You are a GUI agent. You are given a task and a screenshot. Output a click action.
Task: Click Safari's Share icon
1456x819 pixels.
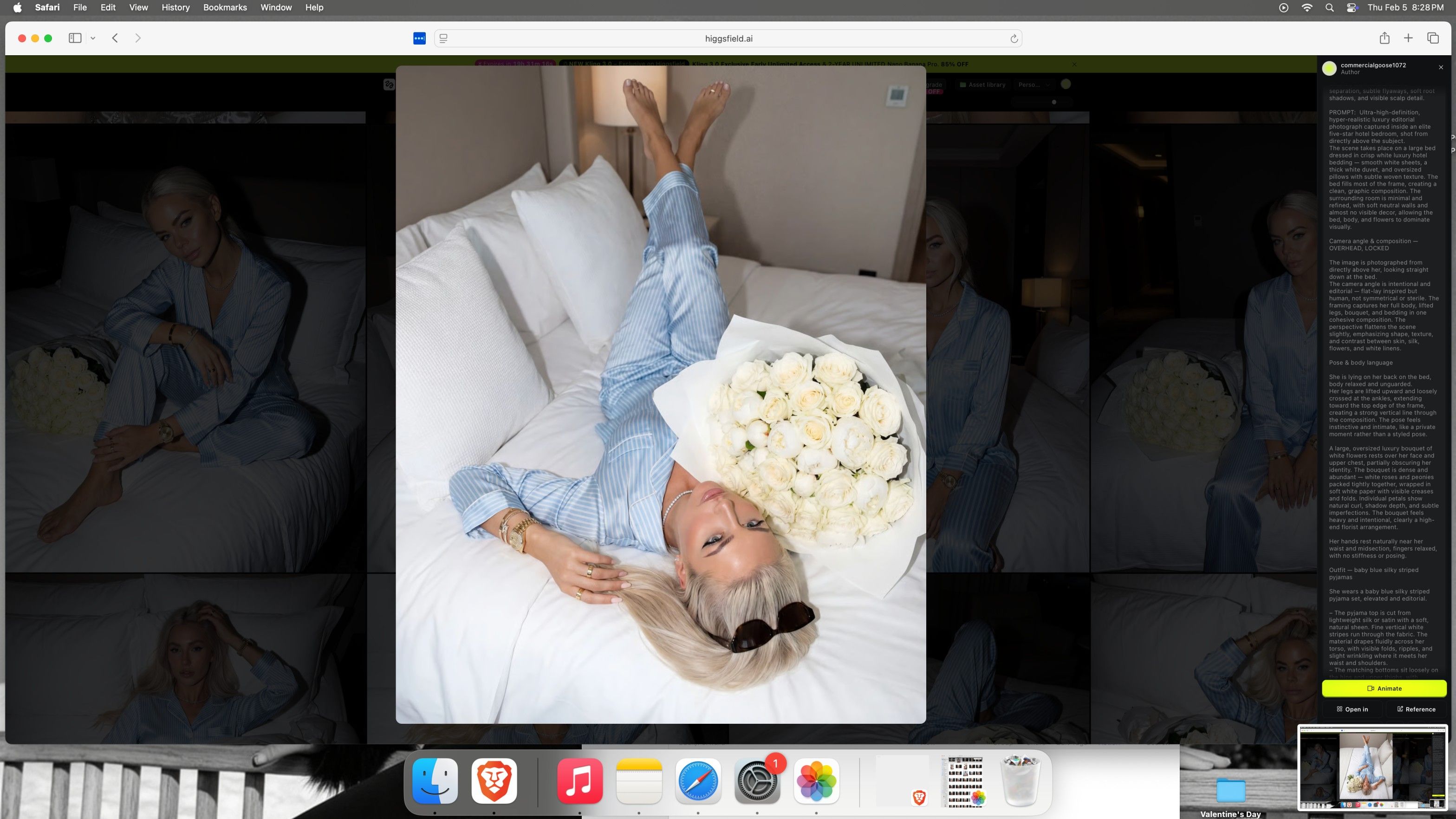click(x=1384, y=38)
